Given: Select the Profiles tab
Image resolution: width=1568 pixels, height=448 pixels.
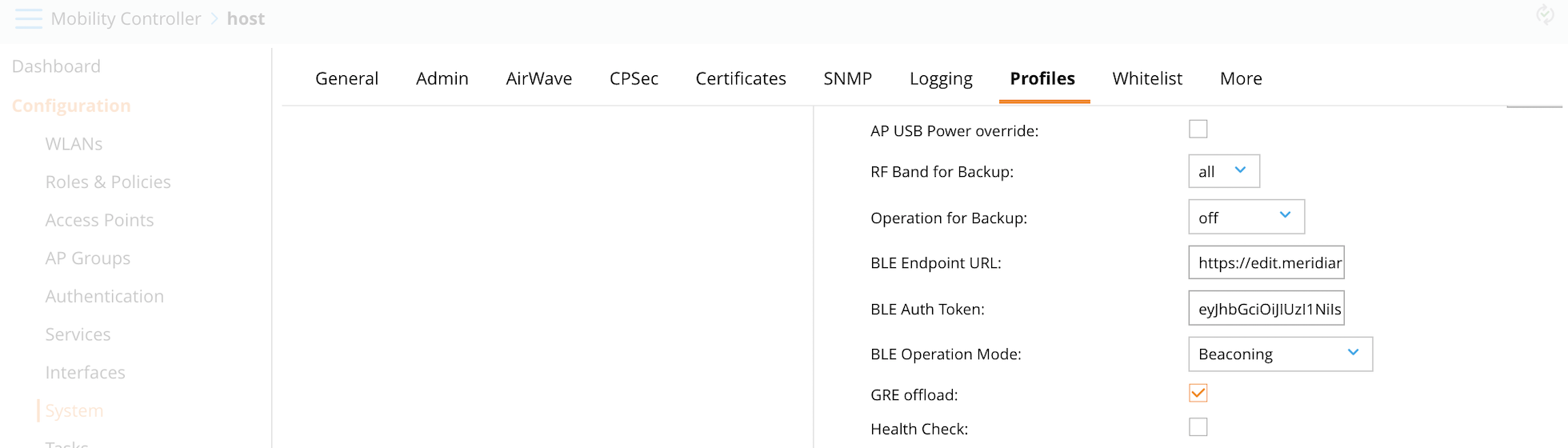Looking at the screenshot, I should 1042,78.
